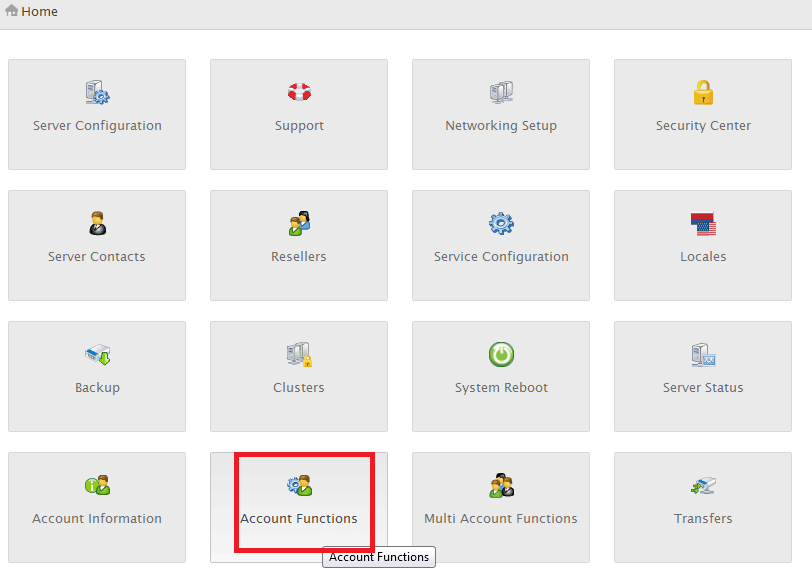Screen dimensions: 812x569
Task: Open the Server Status monitor icon
Action: click(703, 355)
